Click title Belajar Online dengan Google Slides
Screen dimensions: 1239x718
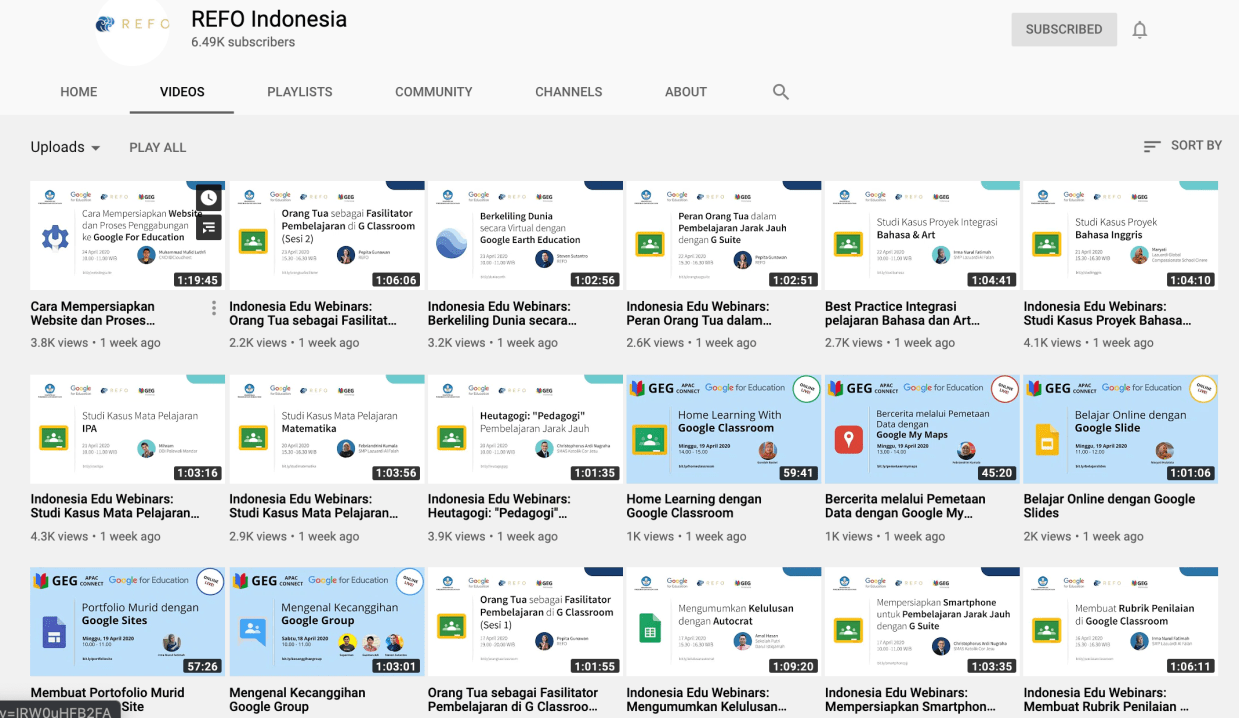tap(1109, 506)
